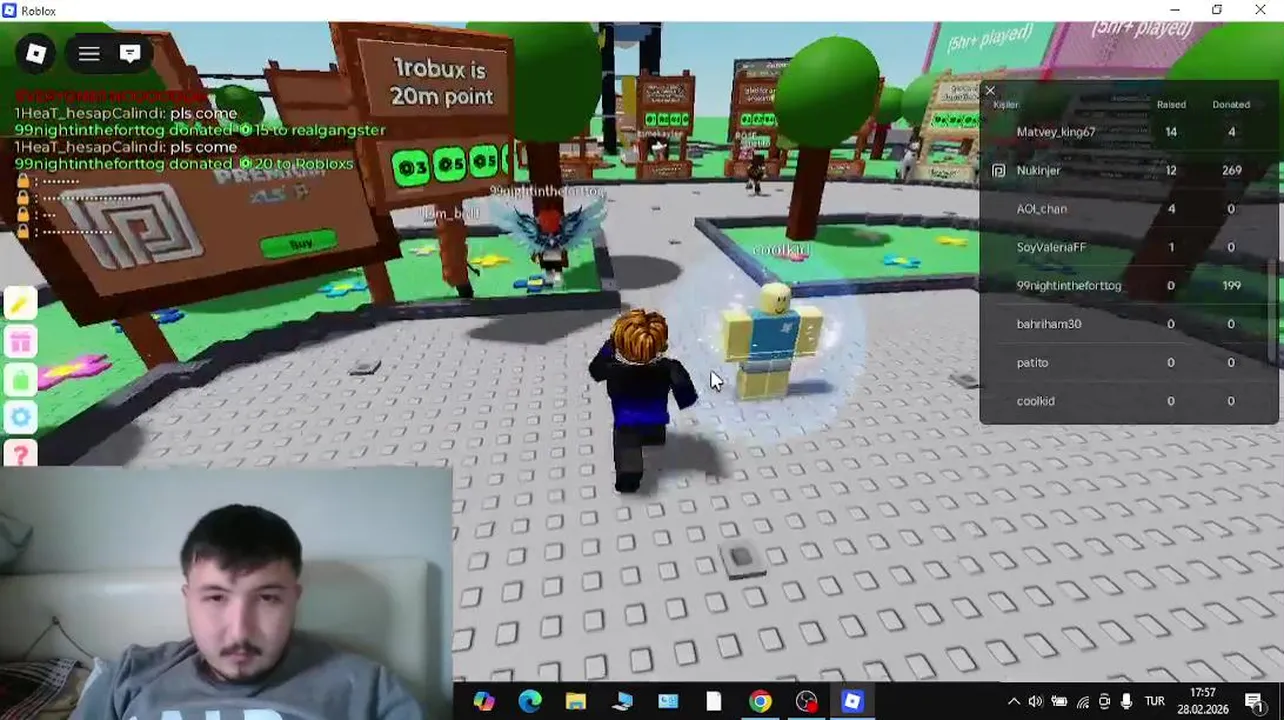Viewport: 1284px width, 720px height.
Task: Select Nukinjer player name in leaderboard
Action: (x=1038, y=171)
